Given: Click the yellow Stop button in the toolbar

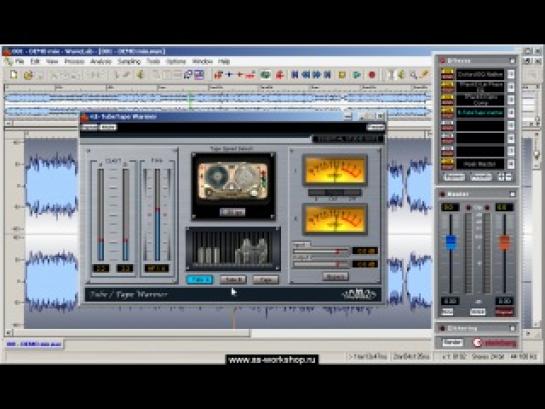Looking at the screenshot, I should (342, 75).
